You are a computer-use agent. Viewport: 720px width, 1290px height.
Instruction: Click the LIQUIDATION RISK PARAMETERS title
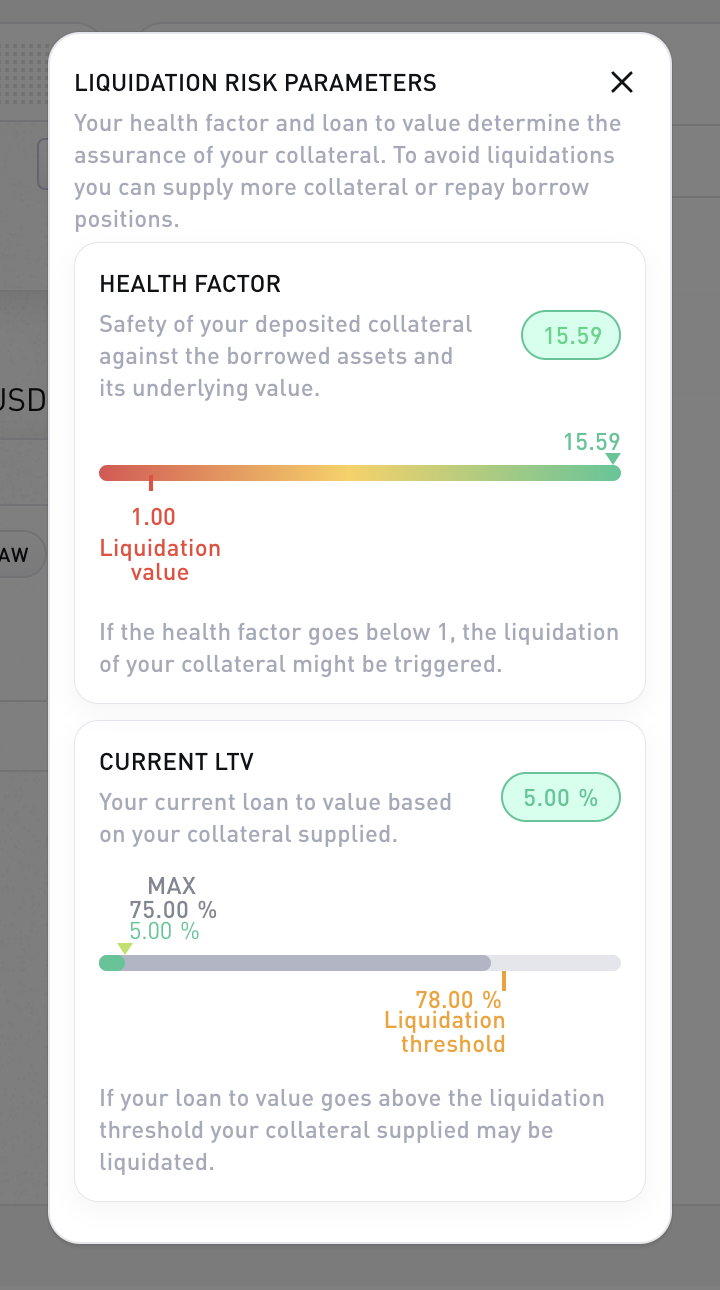(x=255, y=83)
